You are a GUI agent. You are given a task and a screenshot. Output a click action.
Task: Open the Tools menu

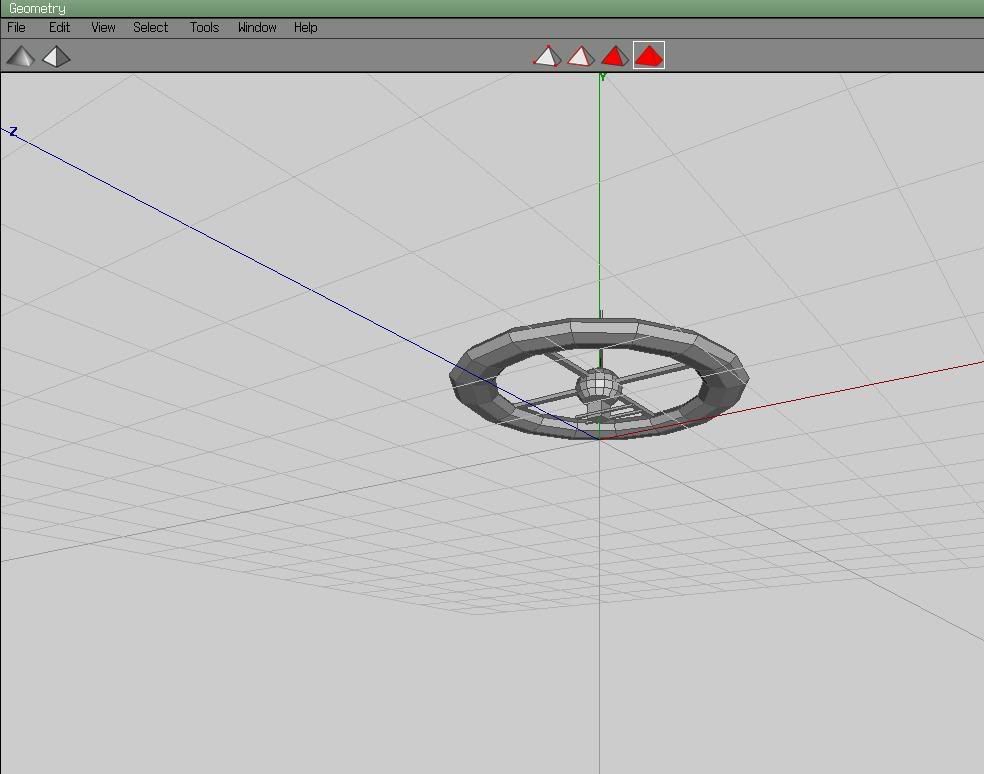click(205, 28)
